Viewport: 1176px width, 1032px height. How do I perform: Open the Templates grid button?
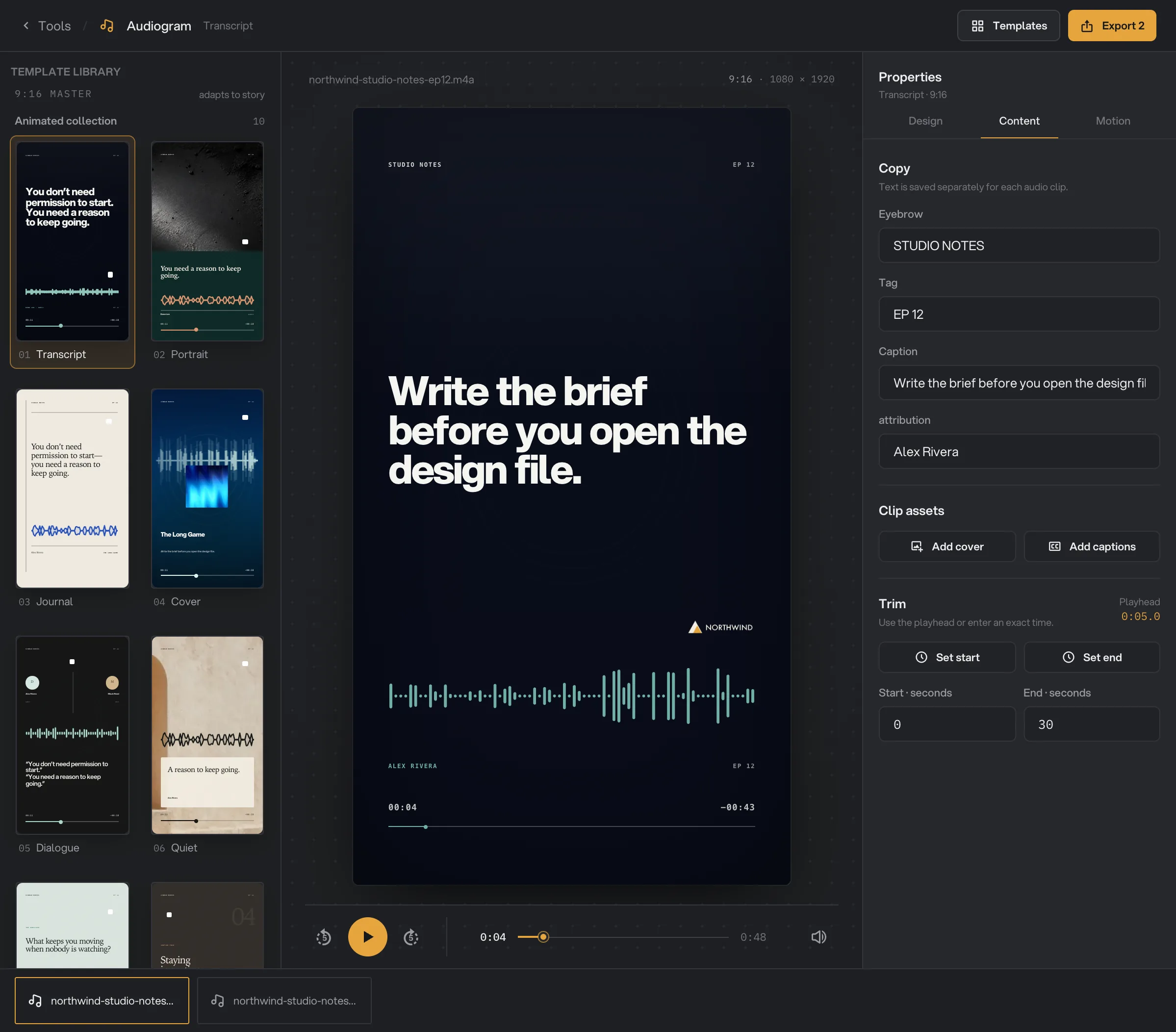(x=1008, y=26)
